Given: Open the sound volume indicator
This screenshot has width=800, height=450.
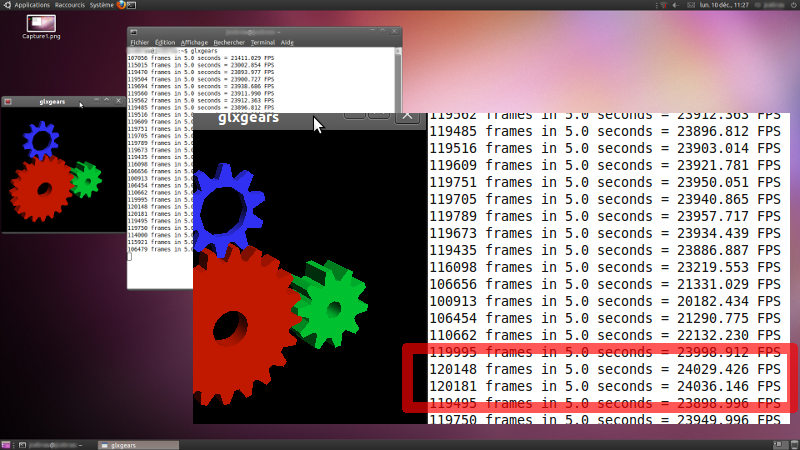Looking at the screenshot, I should (x=676, y=5).
